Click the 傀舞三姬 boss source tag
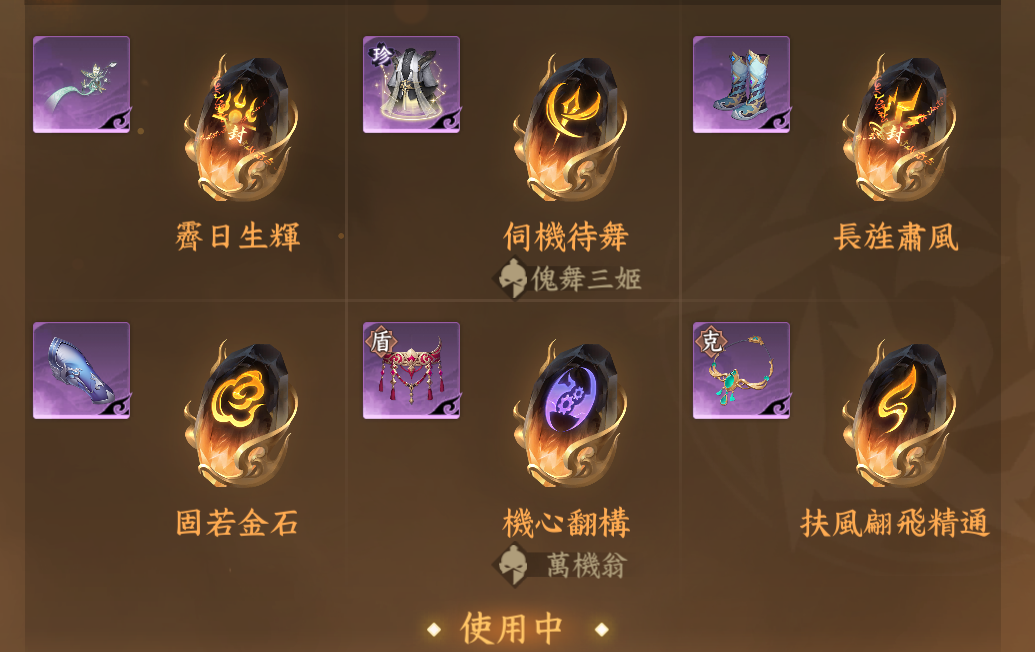The height and width of the screenshot is (652, 1035). click(x=568, y=278)
